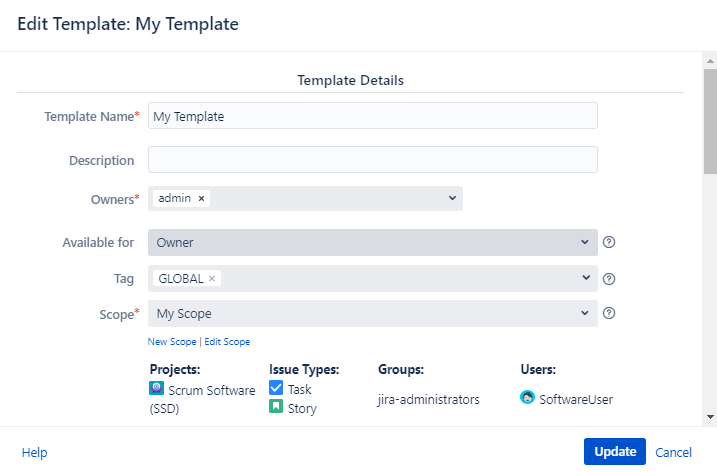Remove the GLOBAL tag
The height and width of the screenshot is (472, 717).
pyautogui.click(x=212, y=279)
